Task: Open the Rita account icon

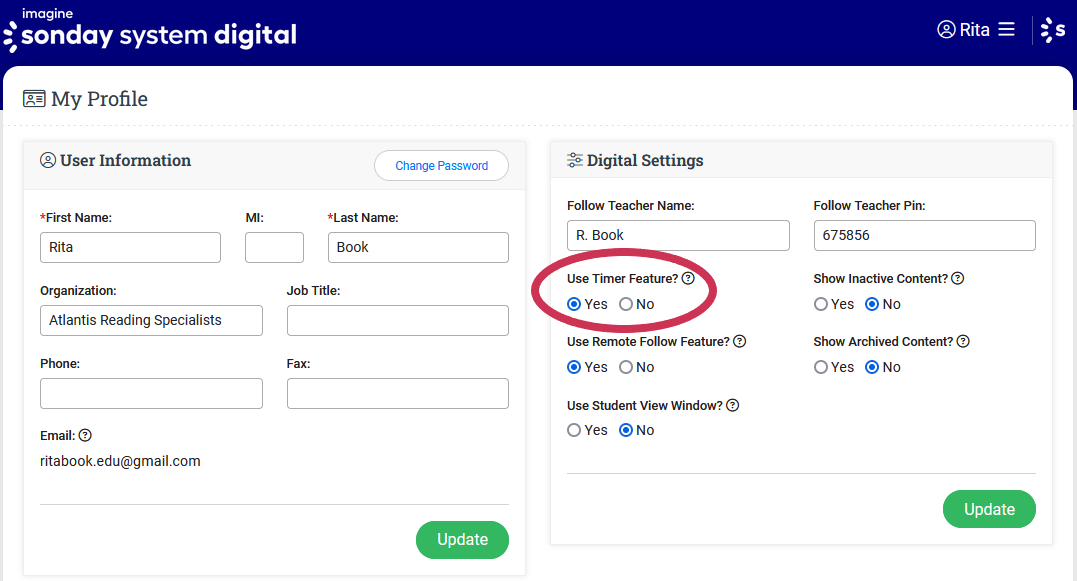Action: tap(946, 29)
